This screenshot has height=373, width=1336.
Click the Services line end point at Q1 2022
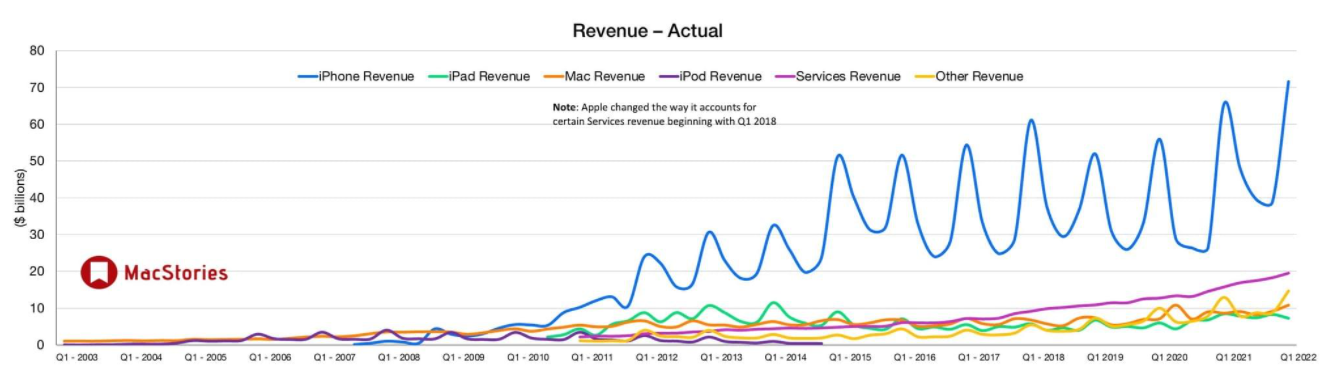click(x=1288, y=273)
